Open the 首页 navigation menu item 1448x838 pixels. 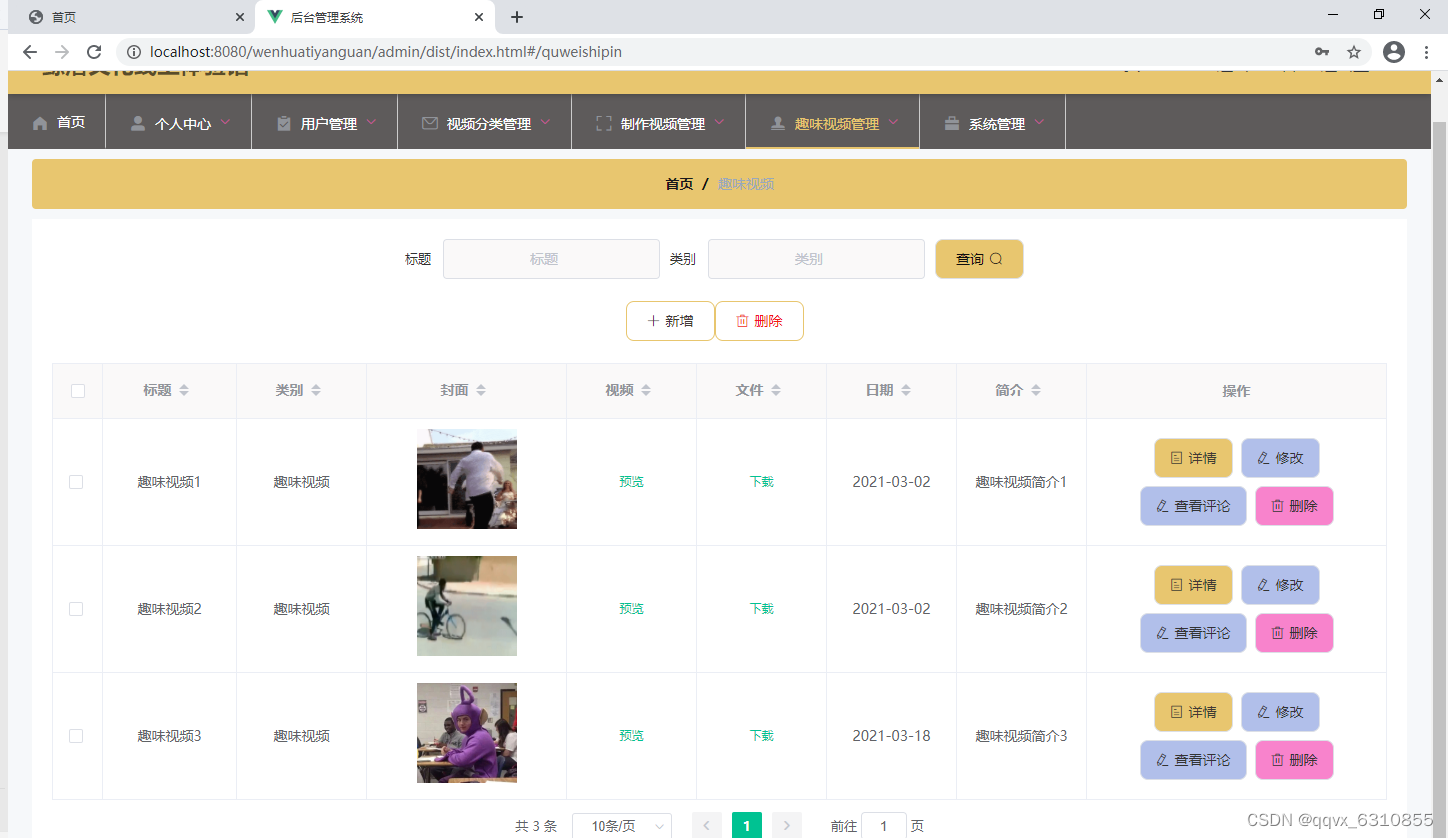[58, 122]
